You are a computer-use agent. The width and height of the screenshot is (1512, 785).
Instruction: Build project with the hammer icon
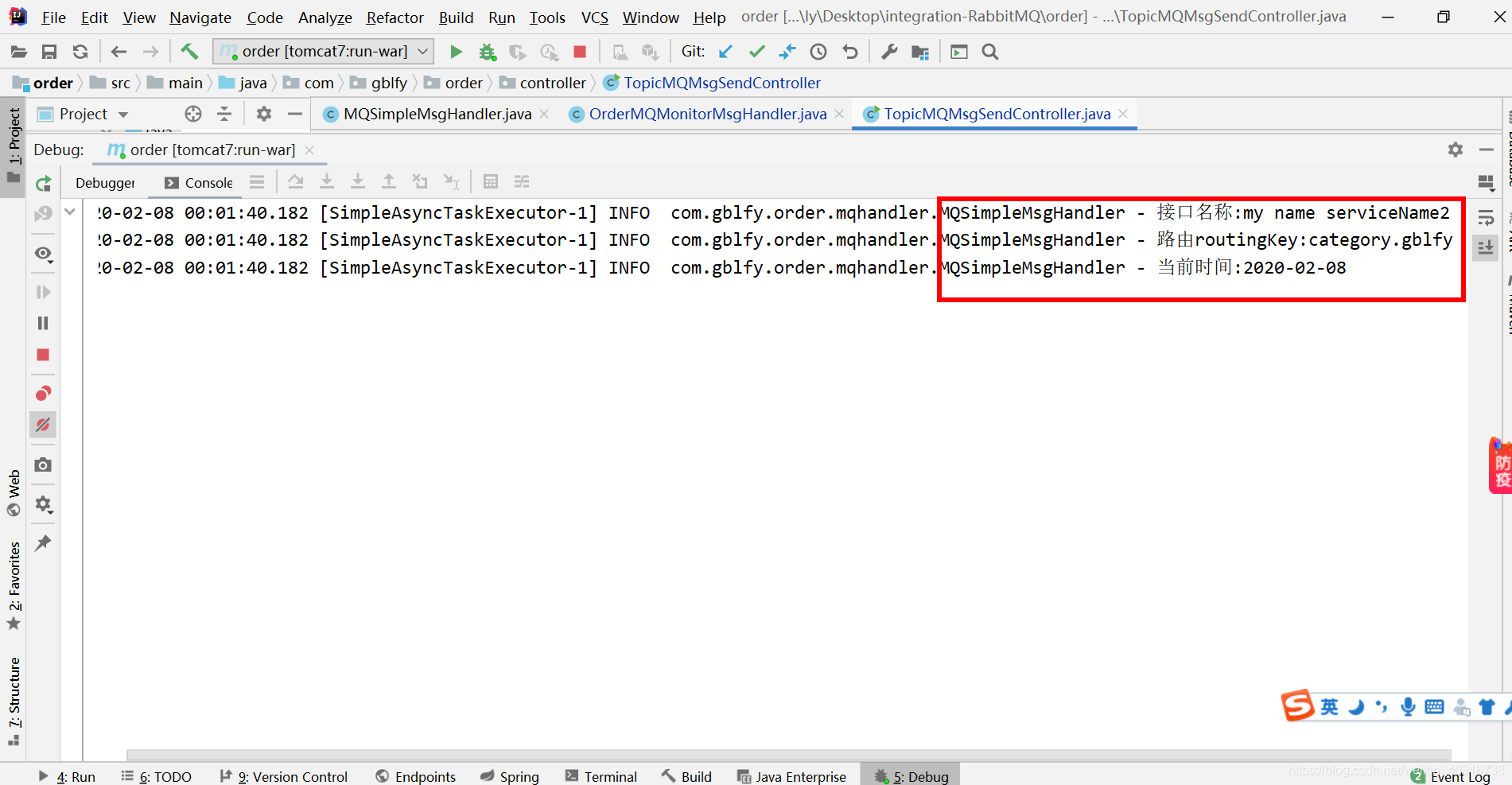tap(189, 52)
